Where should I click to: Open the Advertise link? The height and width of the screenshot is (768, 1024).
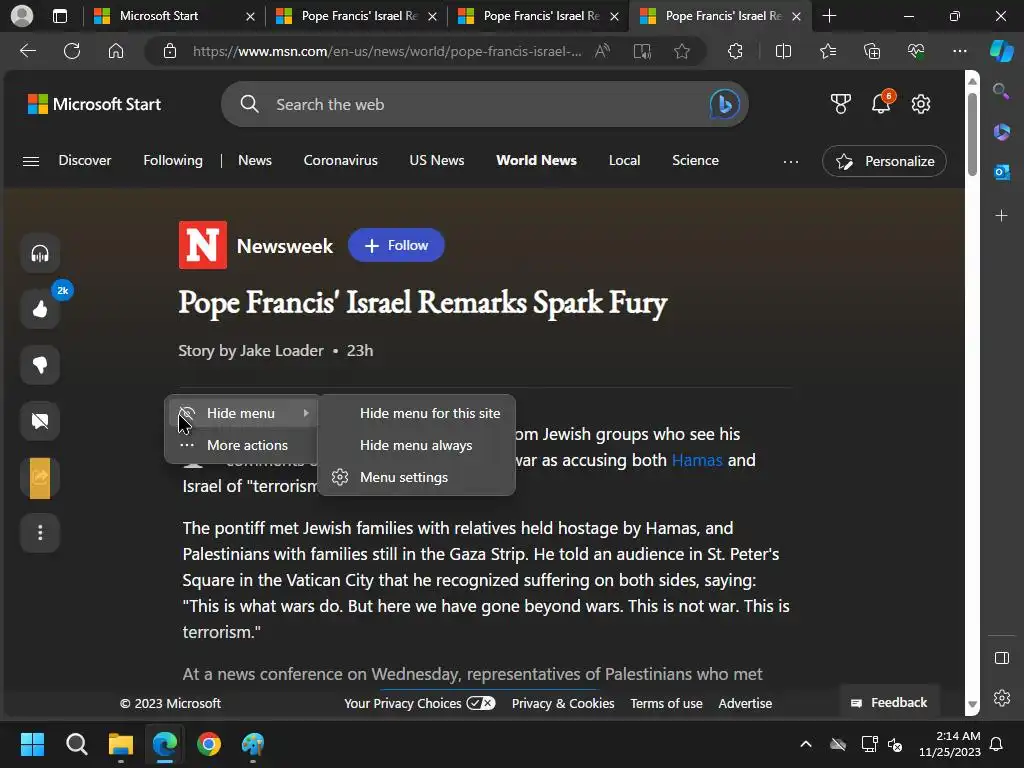point(745,703)
